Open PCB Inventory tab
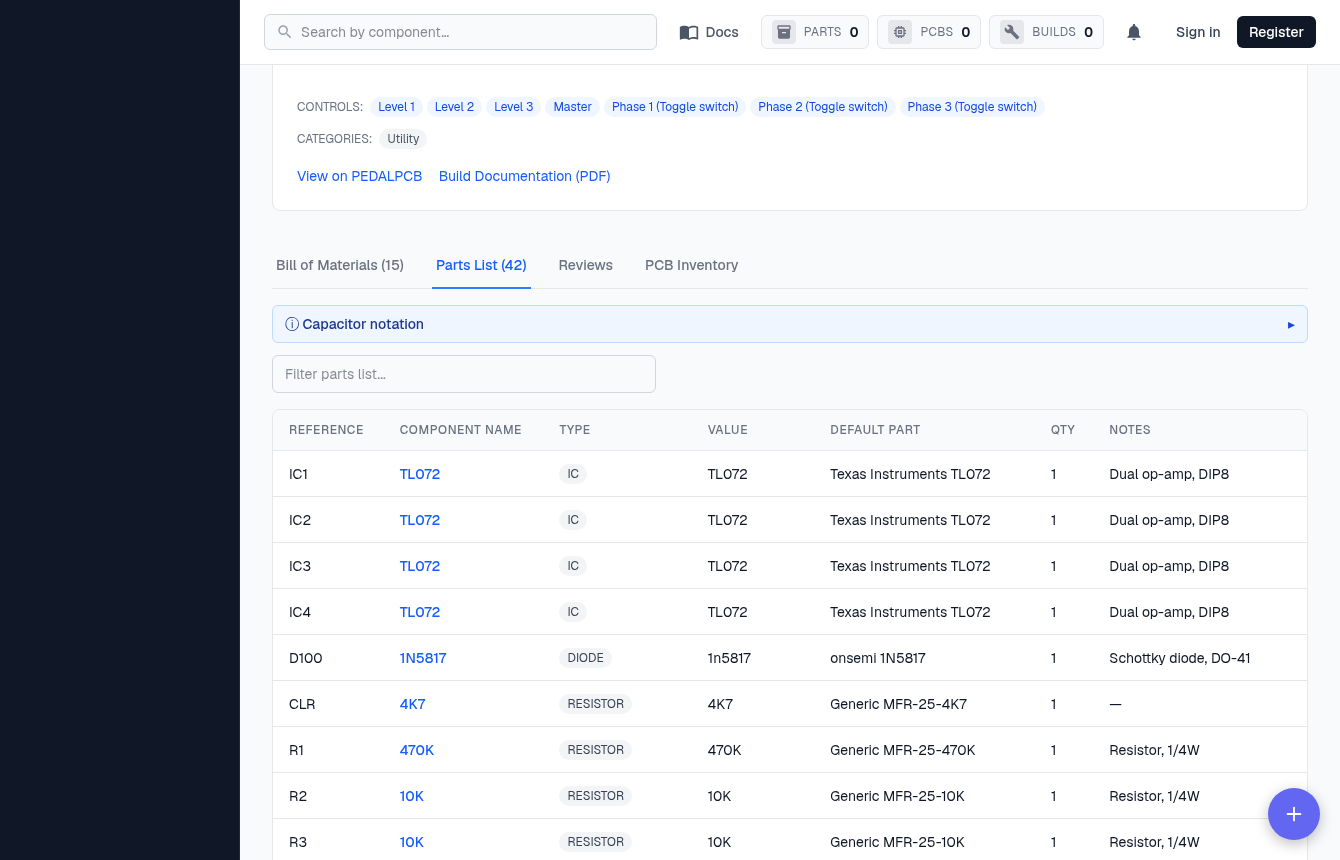This screenshot has height=860, width=1340. (x=692, y=265)
